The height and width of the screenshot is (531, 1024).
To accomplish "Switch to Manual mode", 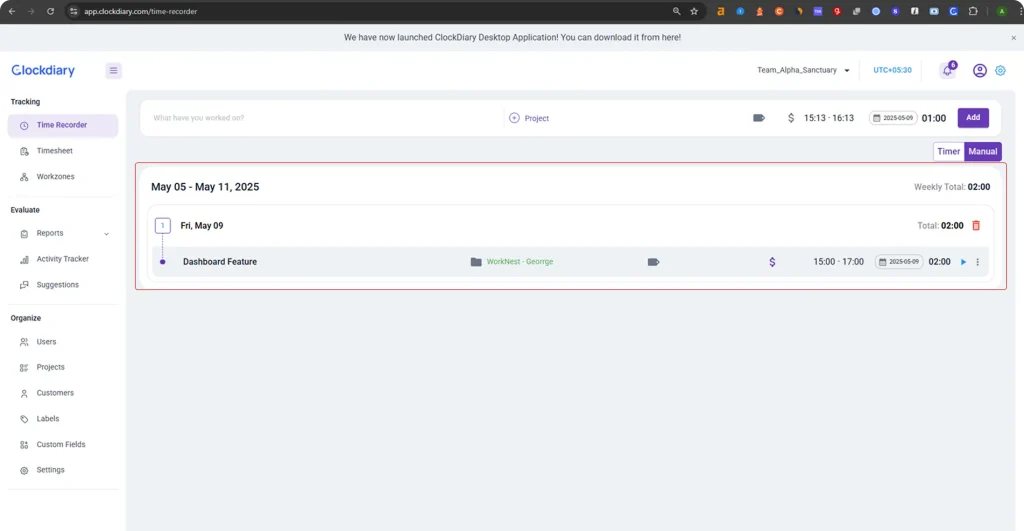I will click(x=982, y=152).
